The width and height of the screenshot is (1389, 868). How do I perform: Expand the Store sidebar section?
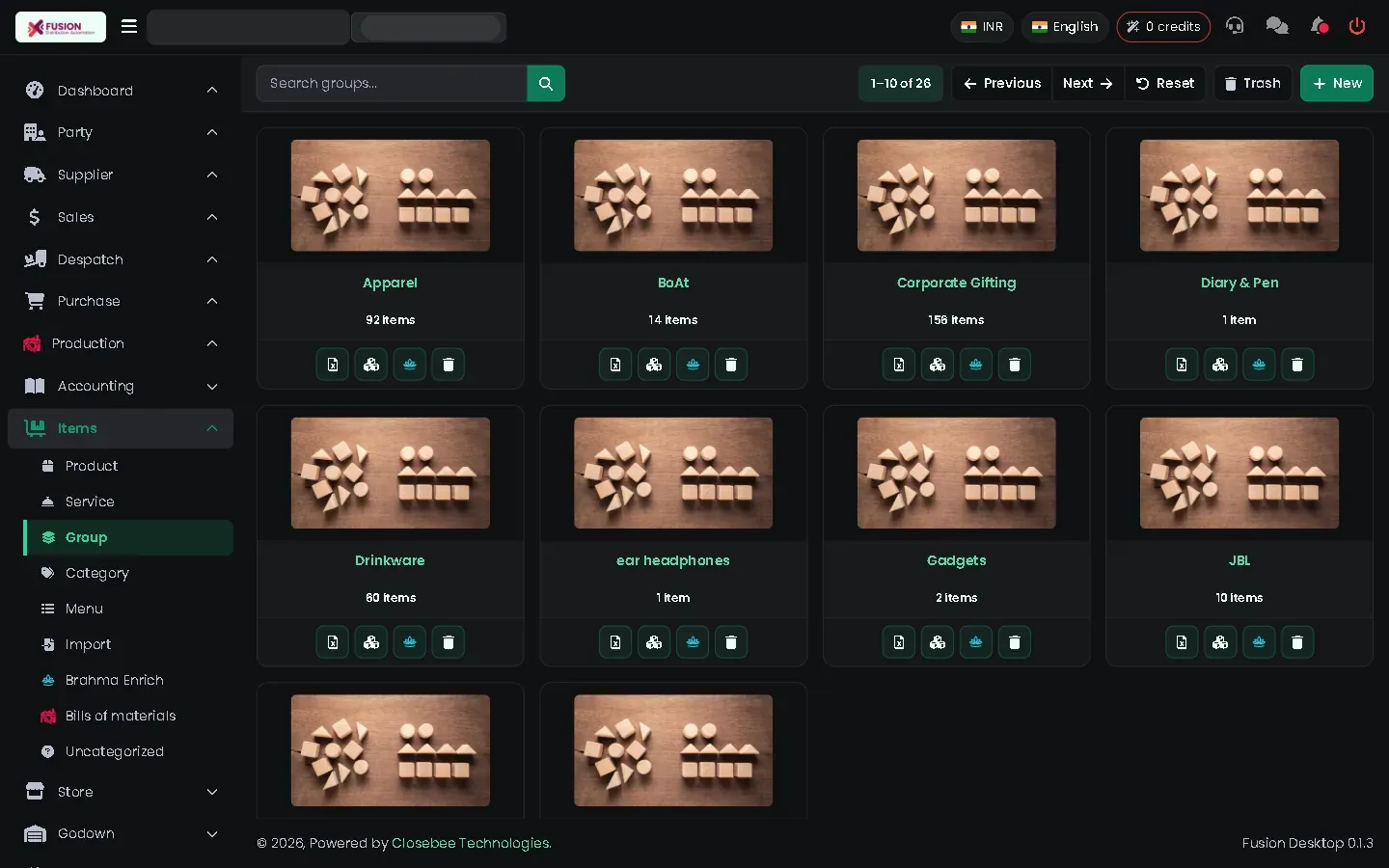pyautogui.click(x=121, y=792)
